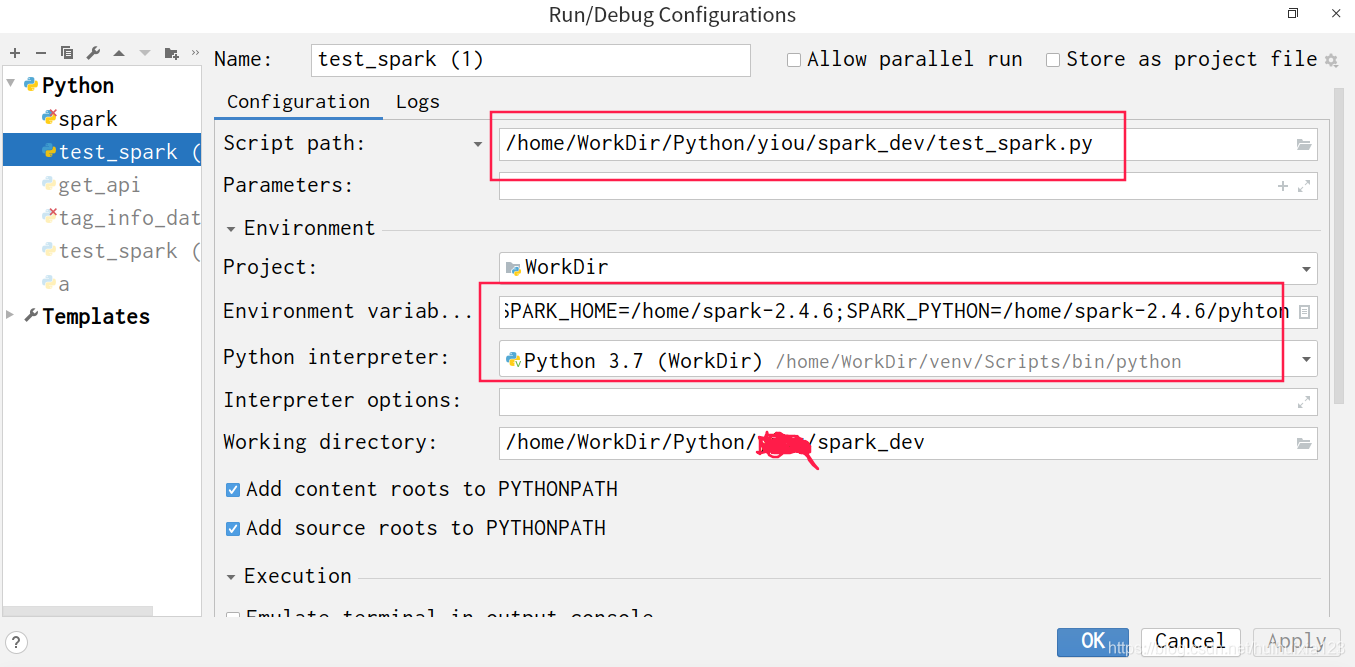Restore the dialog window size
The height and width of the screenshot is (667, 1355).
1293,13
